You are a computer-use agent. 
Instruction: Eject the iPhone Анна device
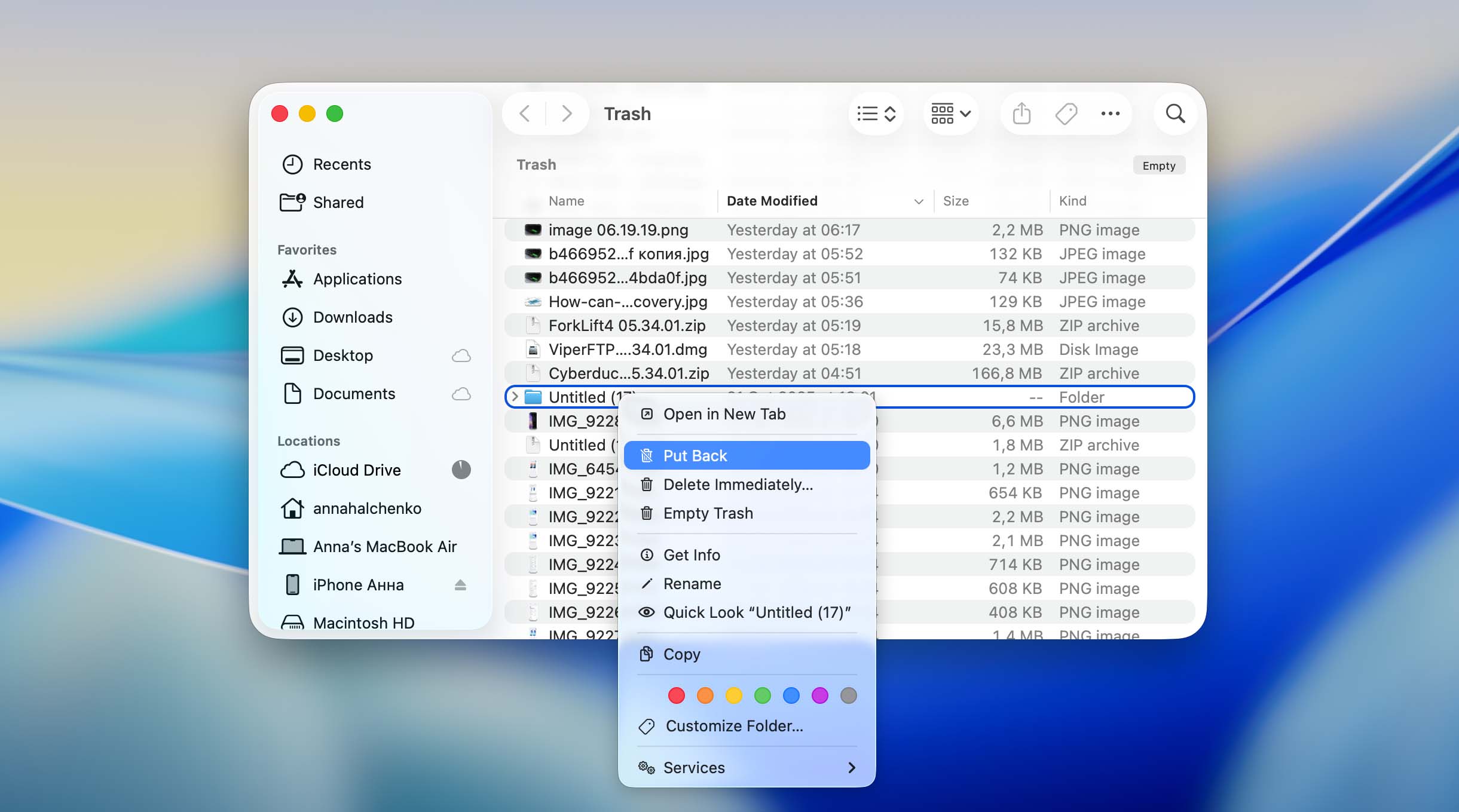pos(460,585)
